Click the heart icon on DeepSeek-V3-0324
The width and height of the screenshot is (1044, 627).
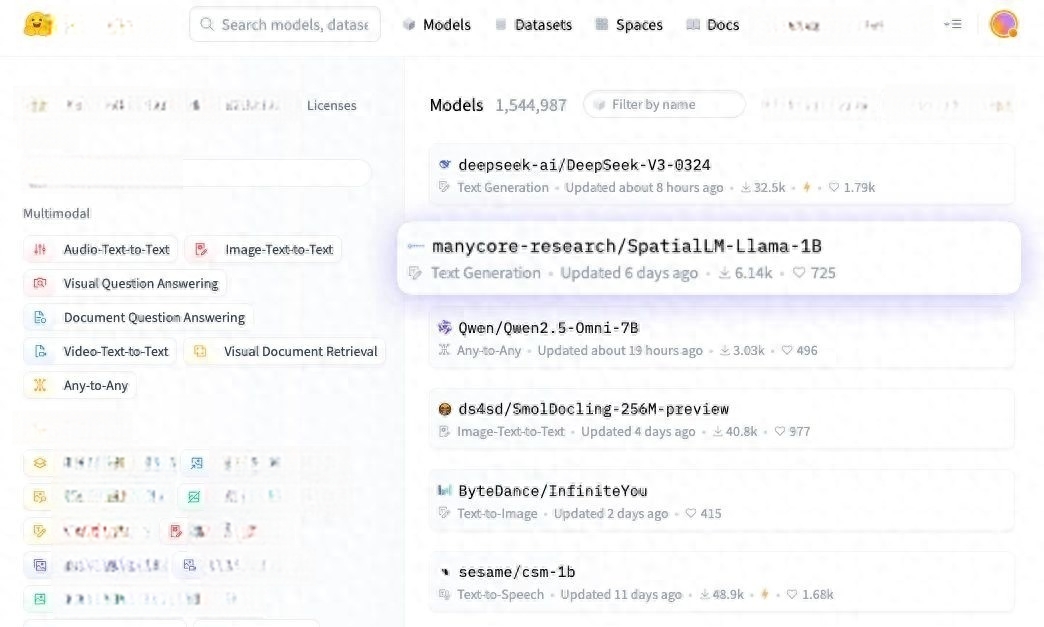pyautogui.click(x=834, y=188)
